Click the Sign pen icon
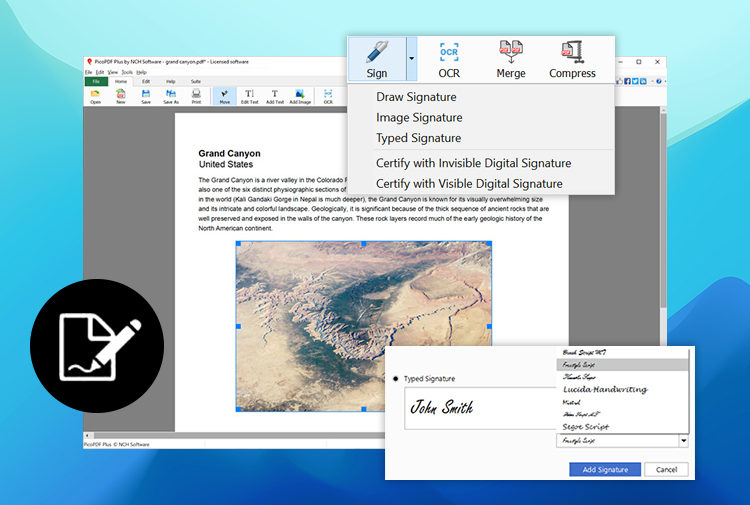The image size is (750, 505). [377, 52]
